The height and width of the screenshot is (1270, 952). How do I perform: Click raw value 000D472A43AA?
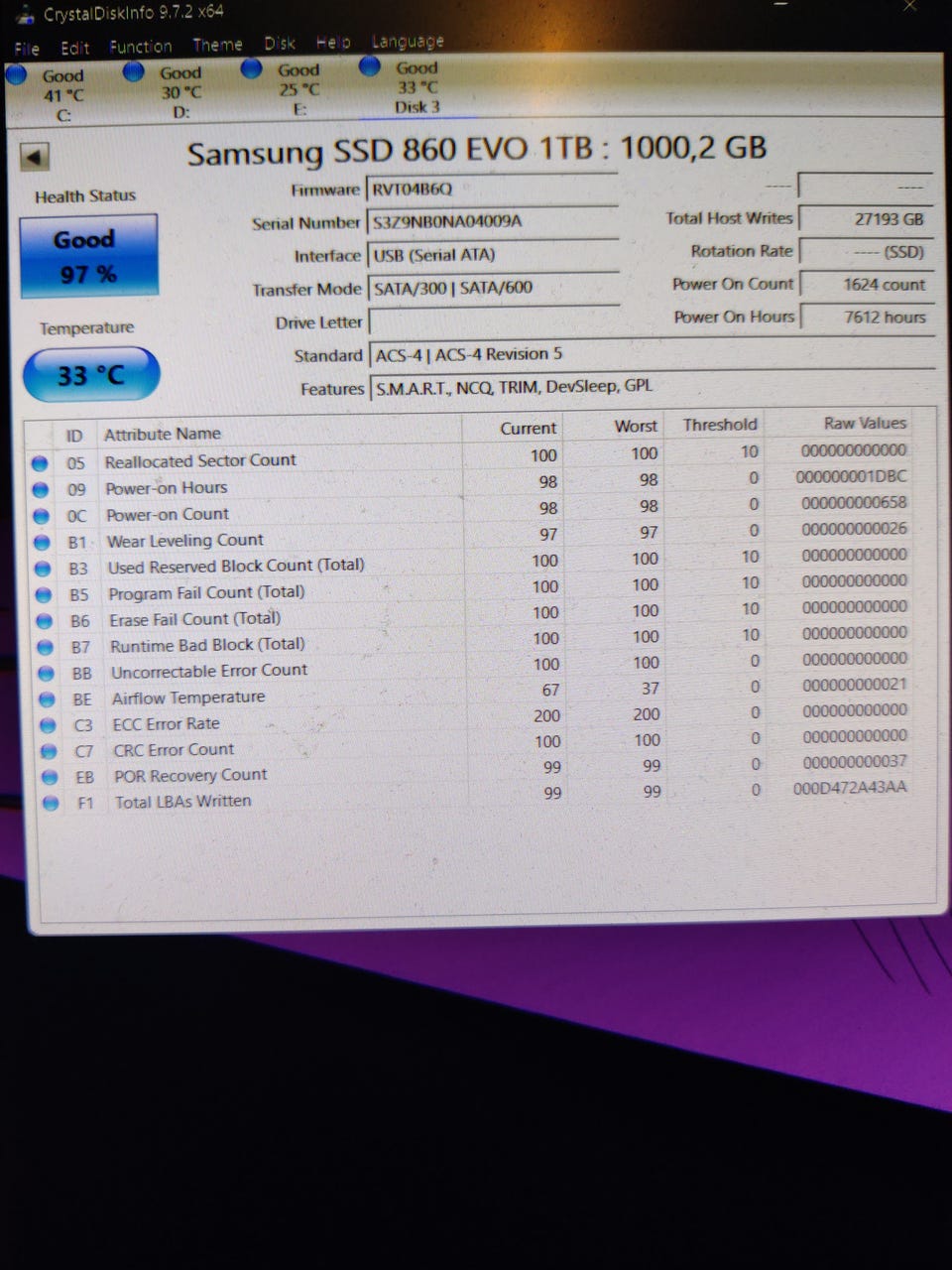click(850, 788)
